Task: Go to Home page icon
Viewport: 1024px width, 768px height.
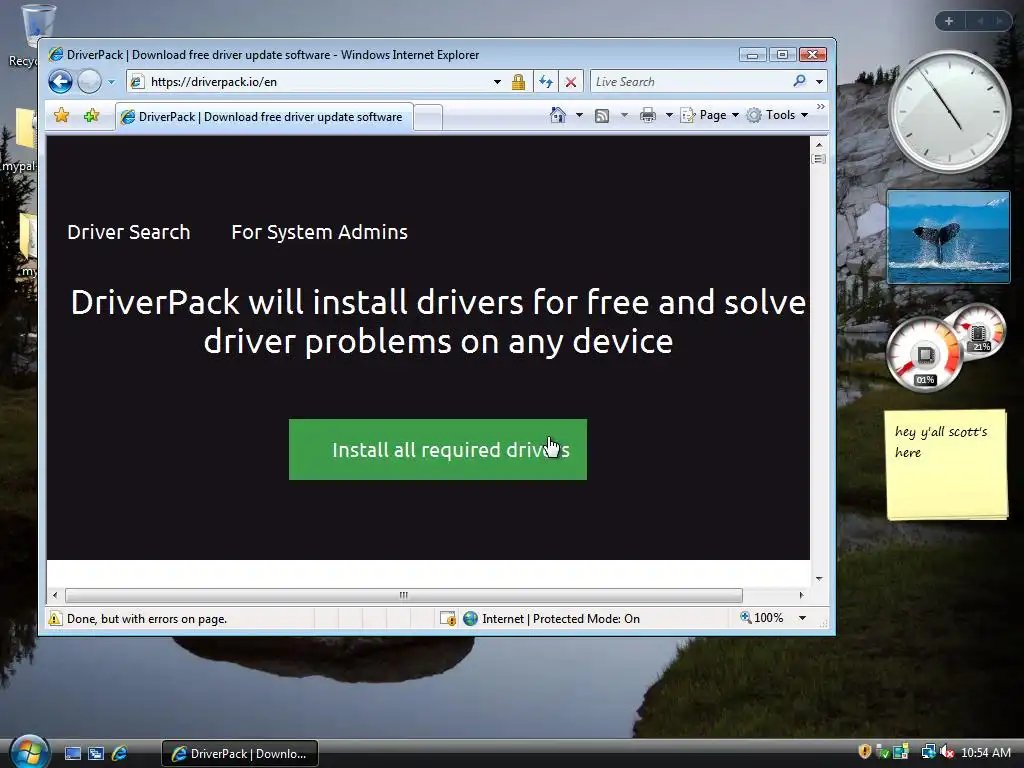Action: pyautogui.click(x=557, y=115)
